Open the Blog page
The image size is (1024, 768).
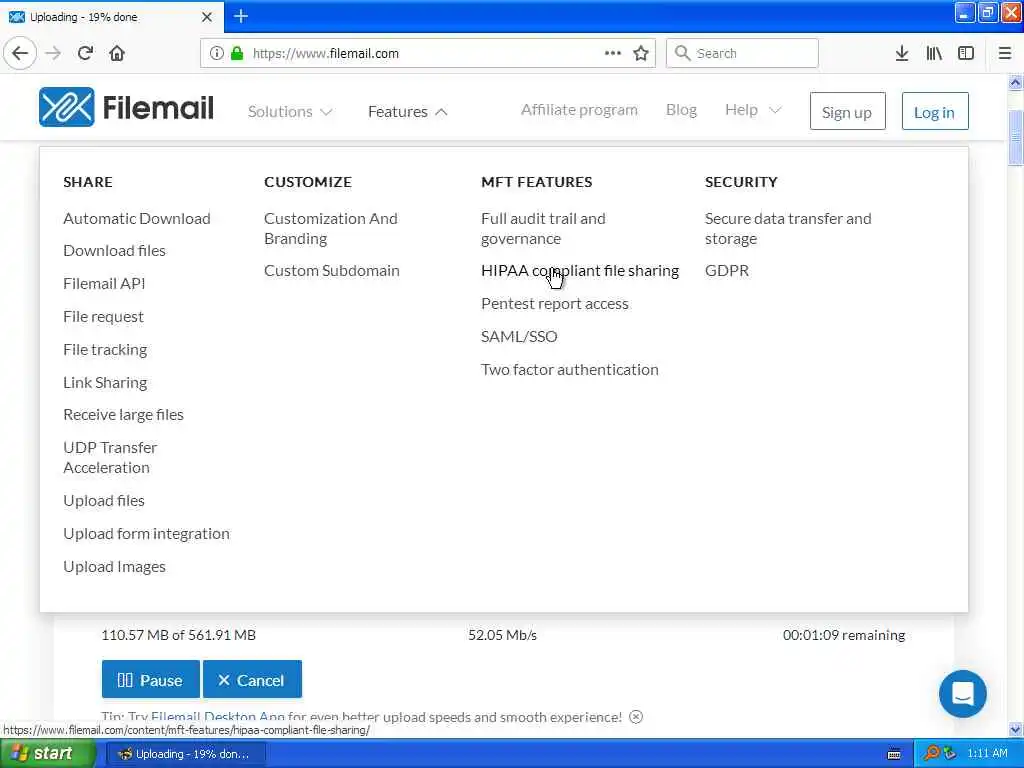point(681,110)
